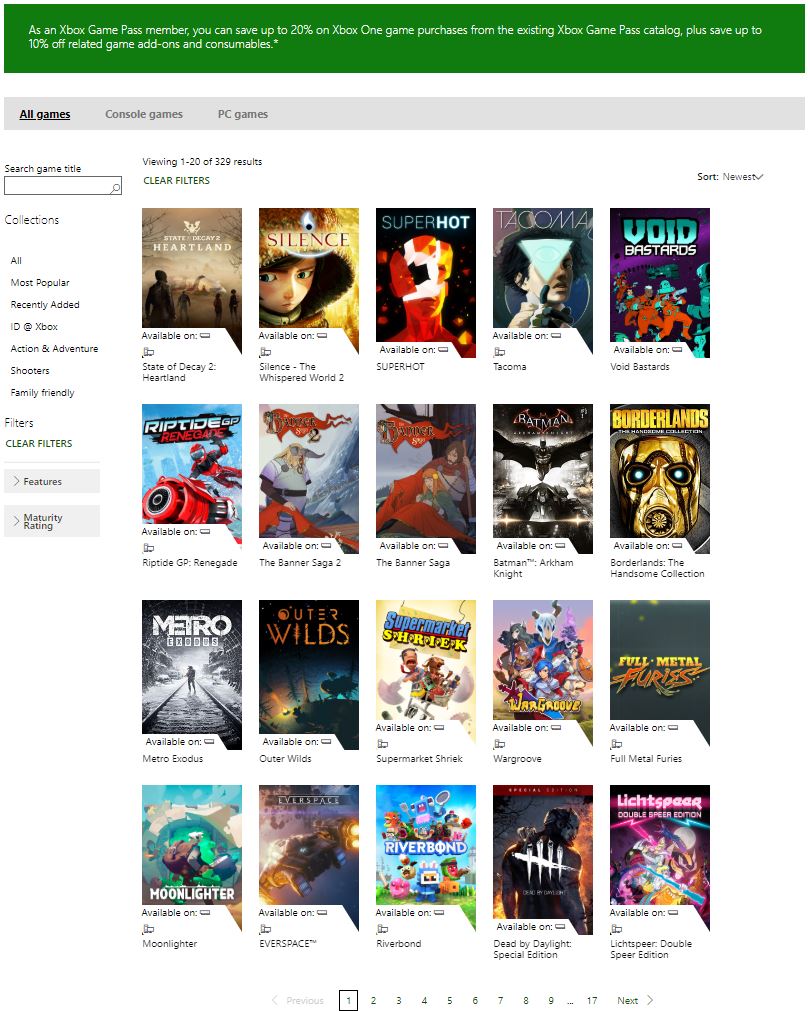The image size is (810, 1011).
Task: Click the Next page link
Action: [627, 1000]
